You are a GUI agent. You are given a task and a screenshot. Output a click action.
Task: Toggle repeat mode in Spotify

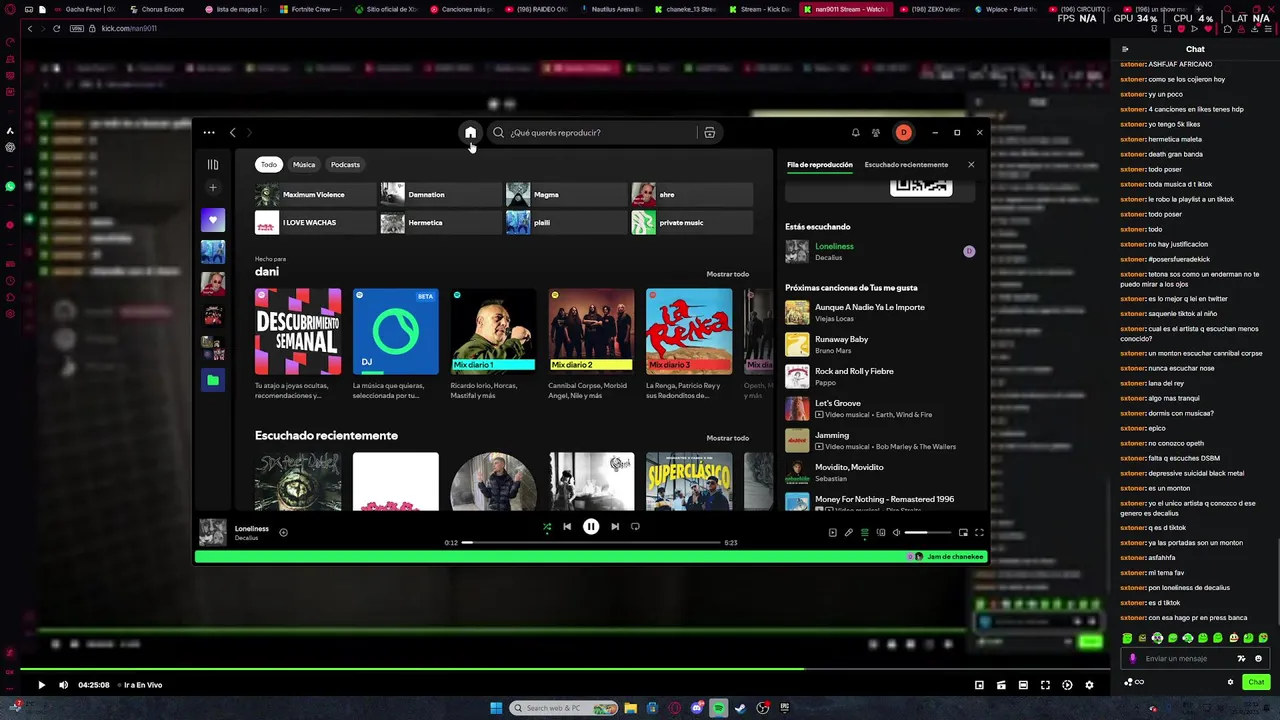(635, 526)
